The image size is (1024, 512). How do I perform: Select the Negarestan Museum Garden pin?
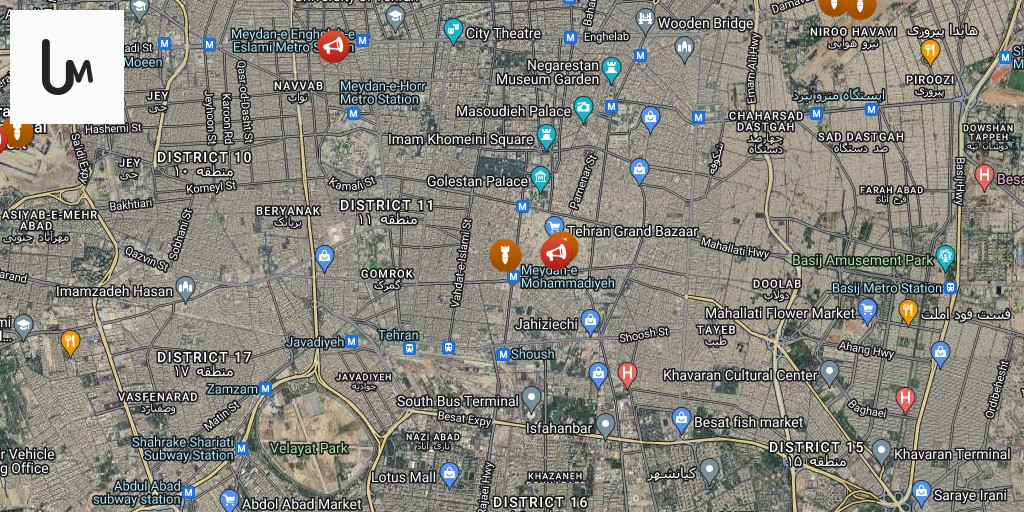coord(611,70)
